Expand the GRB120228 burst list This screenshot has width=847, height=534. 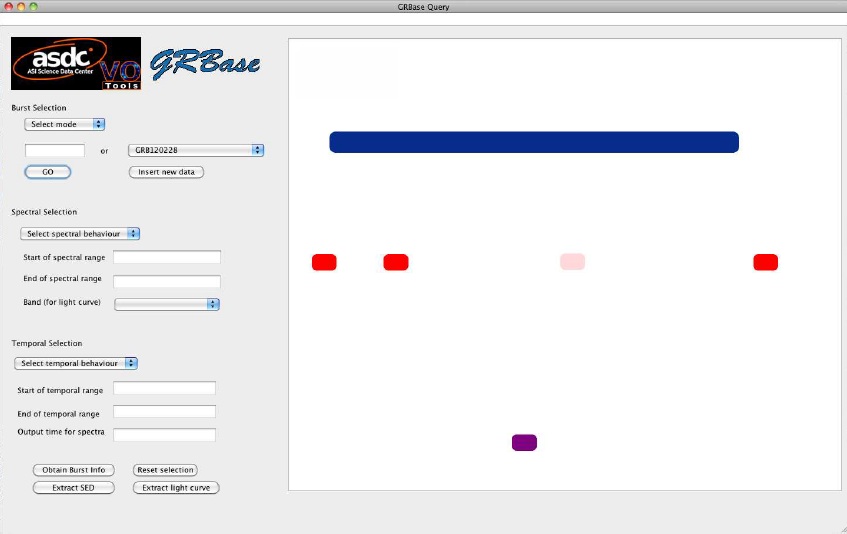click(196, 150)
